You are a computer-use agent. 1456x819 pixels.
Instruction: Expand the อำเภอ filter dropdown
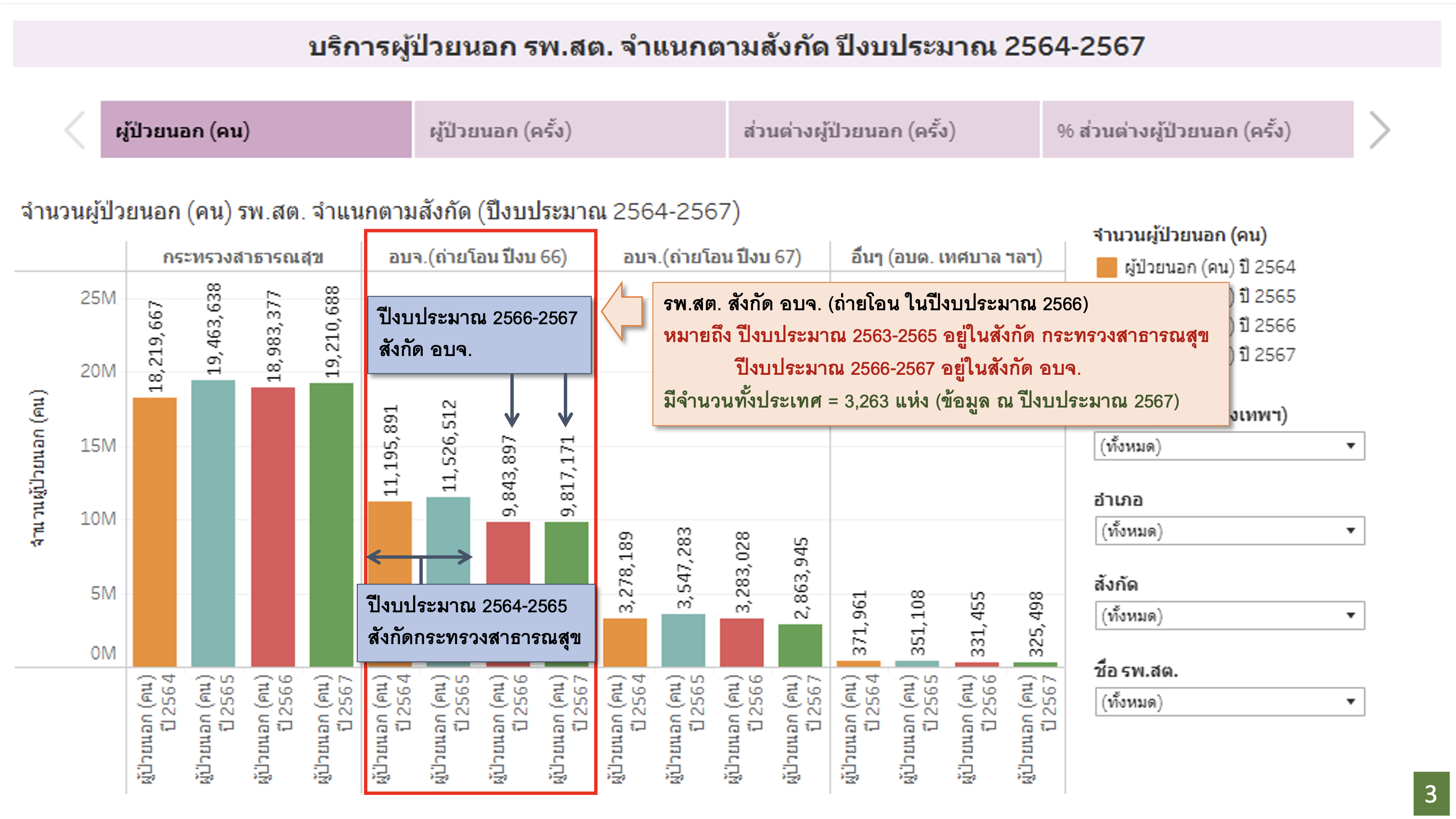point(1229,530)
